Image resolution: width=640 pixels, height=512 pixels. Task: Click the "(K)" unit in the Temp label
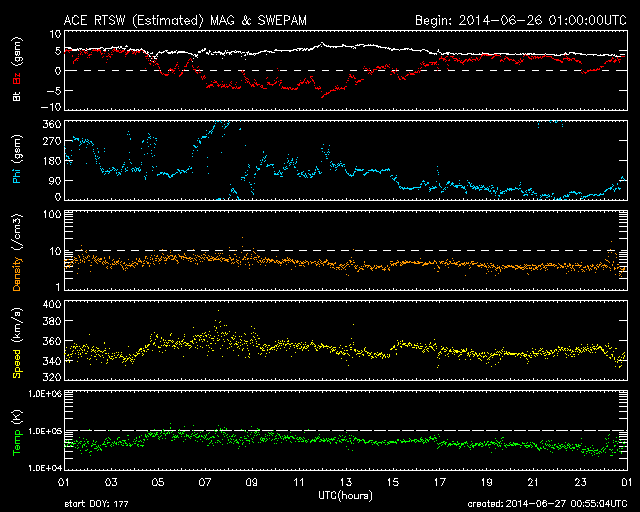(x=17, y=417)
